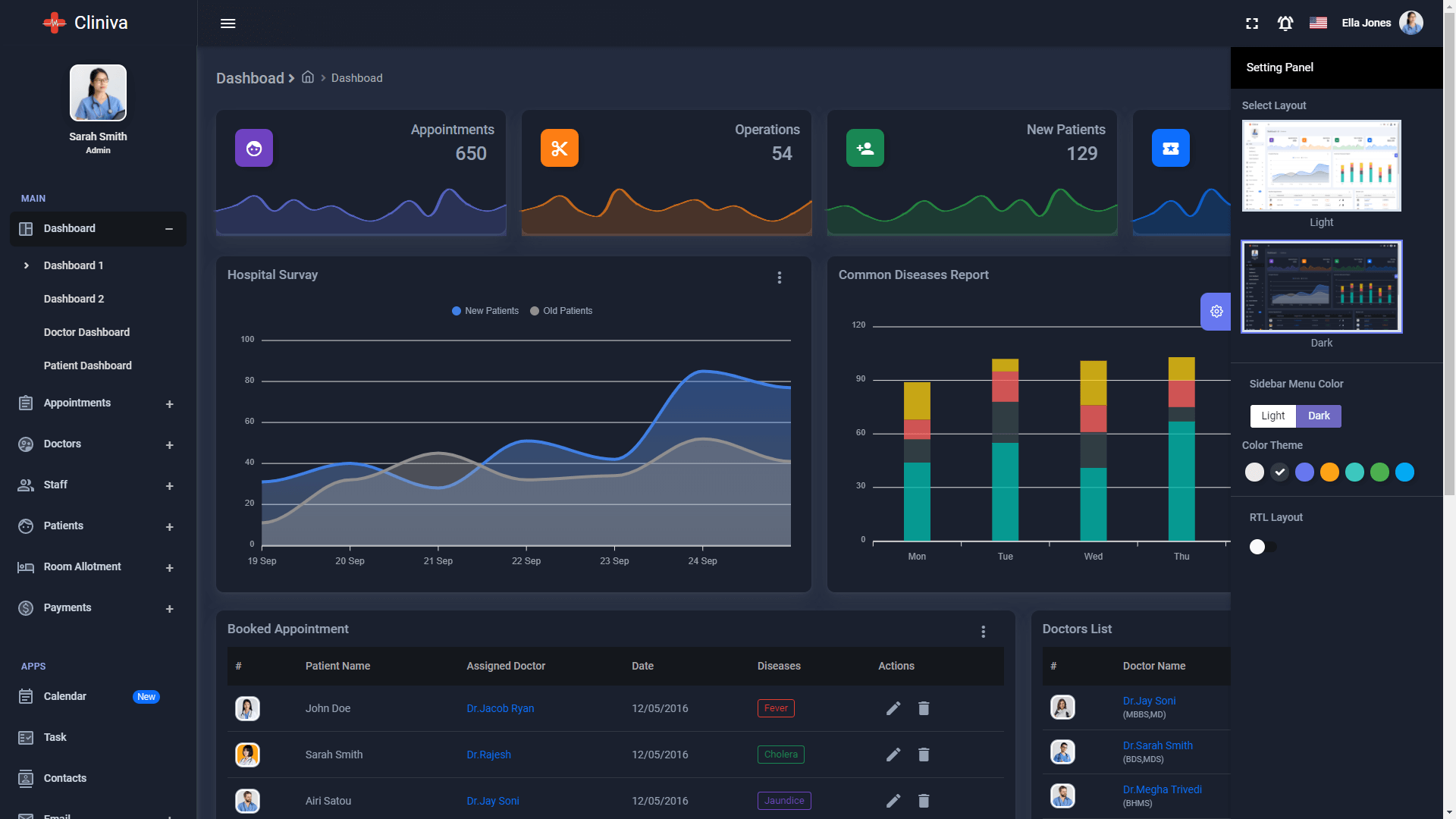Open Doctor Dashboard menu item

[x=86, y=332]
